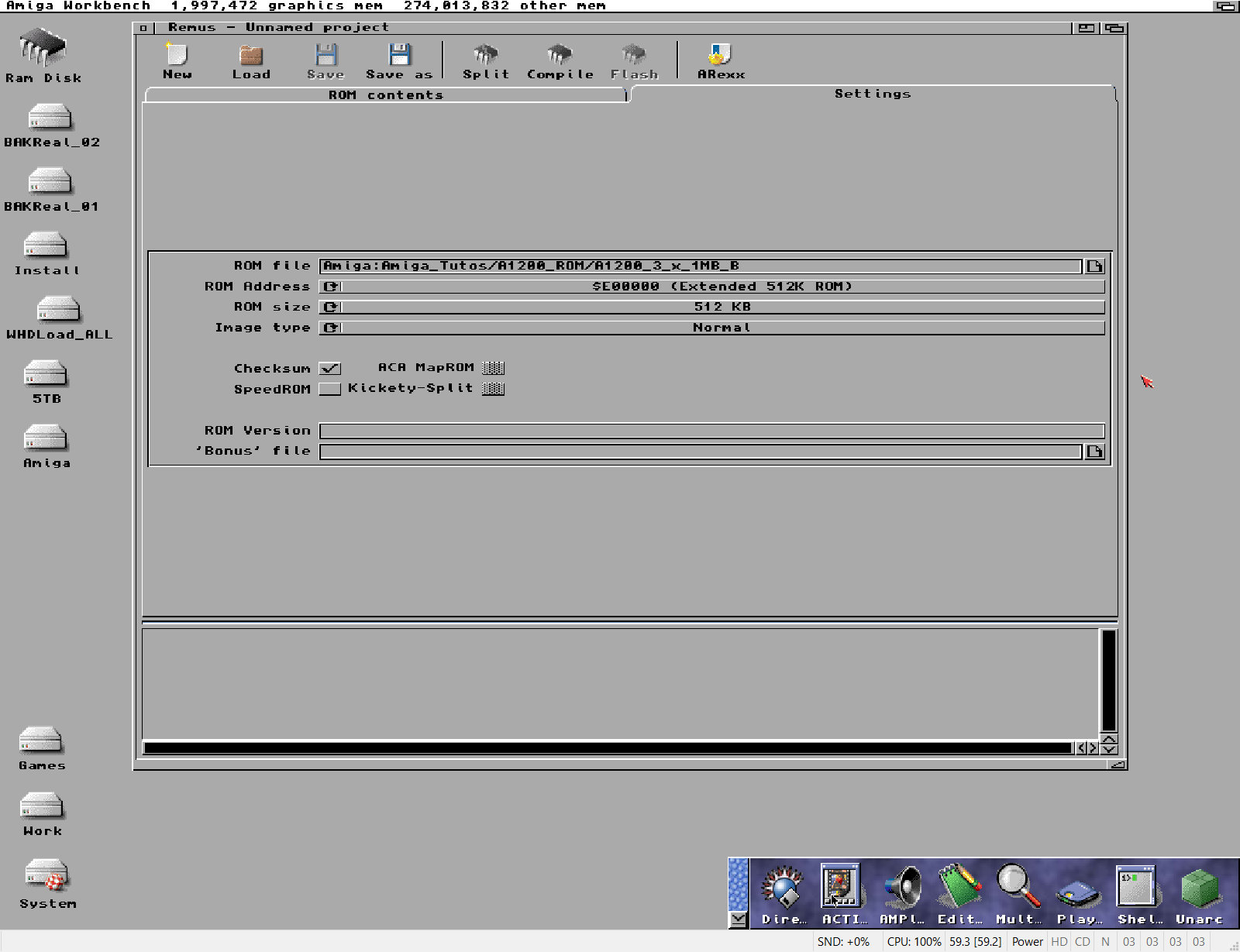Click the Remus window depth gadget
The image size is (1240, 952).
point(1114,28)
